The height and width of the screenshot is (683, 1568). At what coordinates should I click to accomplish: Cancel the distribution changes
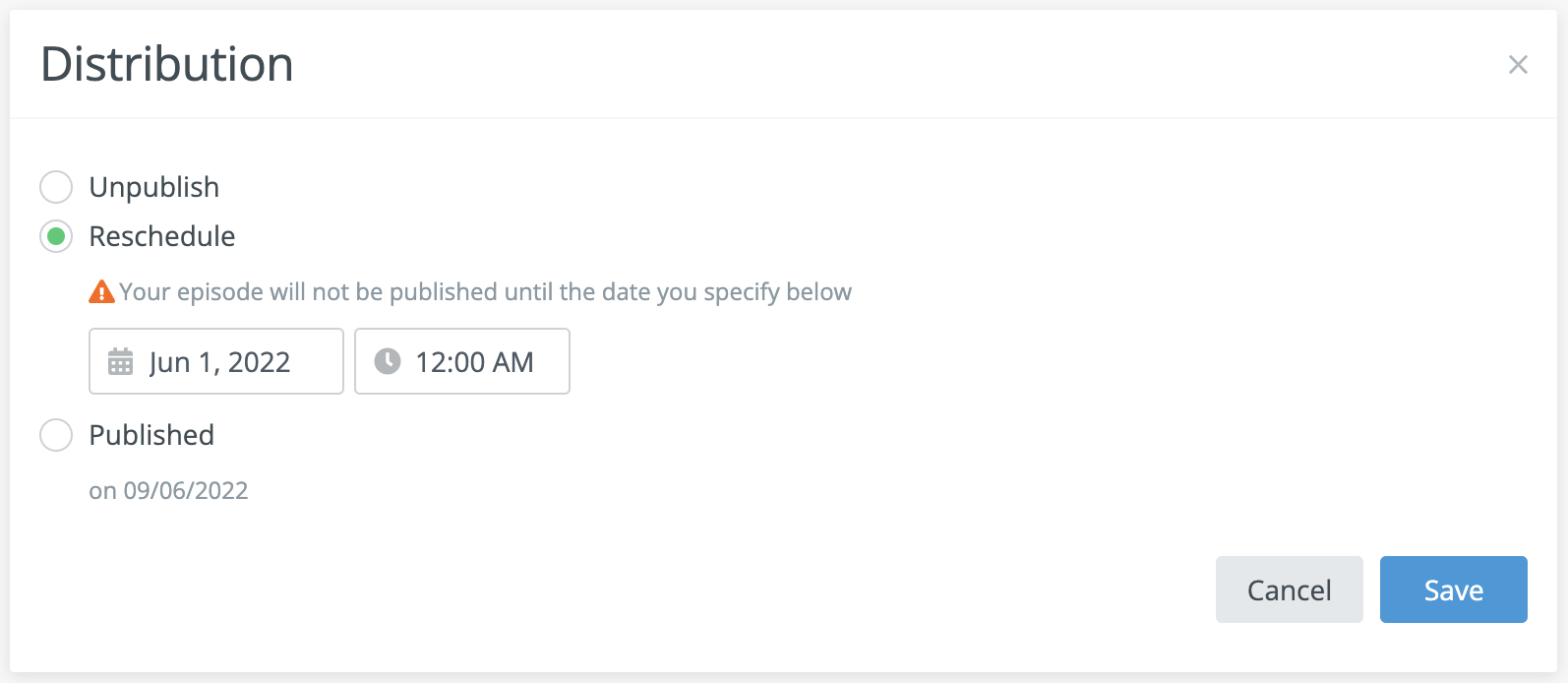coord(1289,590)
